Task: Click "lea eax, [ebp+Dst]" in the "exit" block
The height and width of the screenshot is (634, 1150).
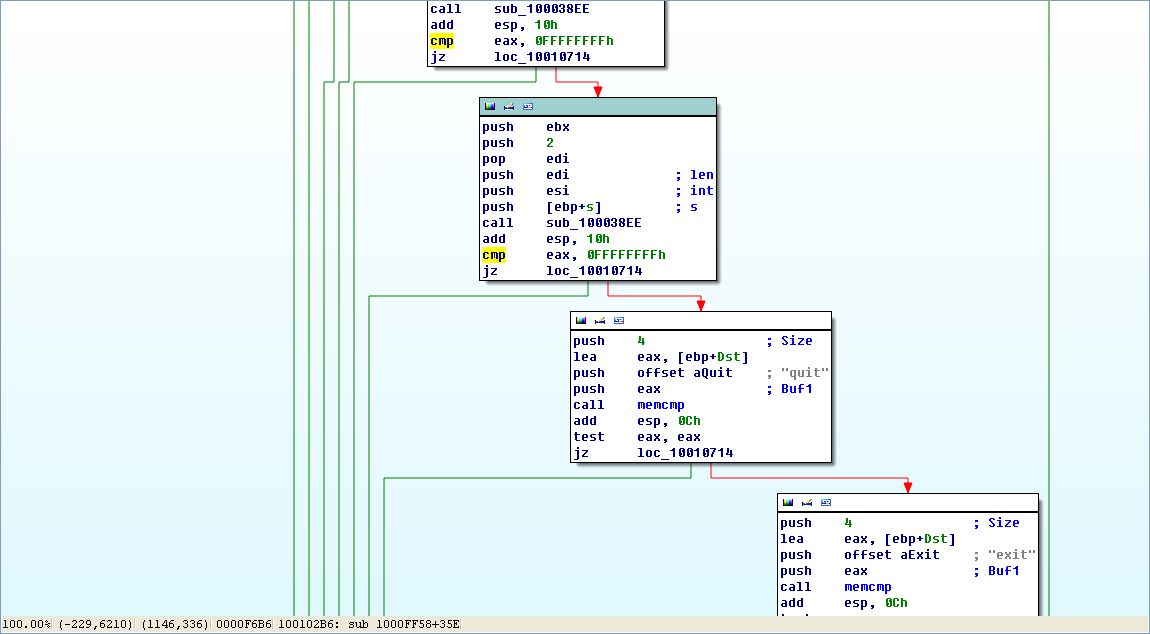Action: click(868, 539)
